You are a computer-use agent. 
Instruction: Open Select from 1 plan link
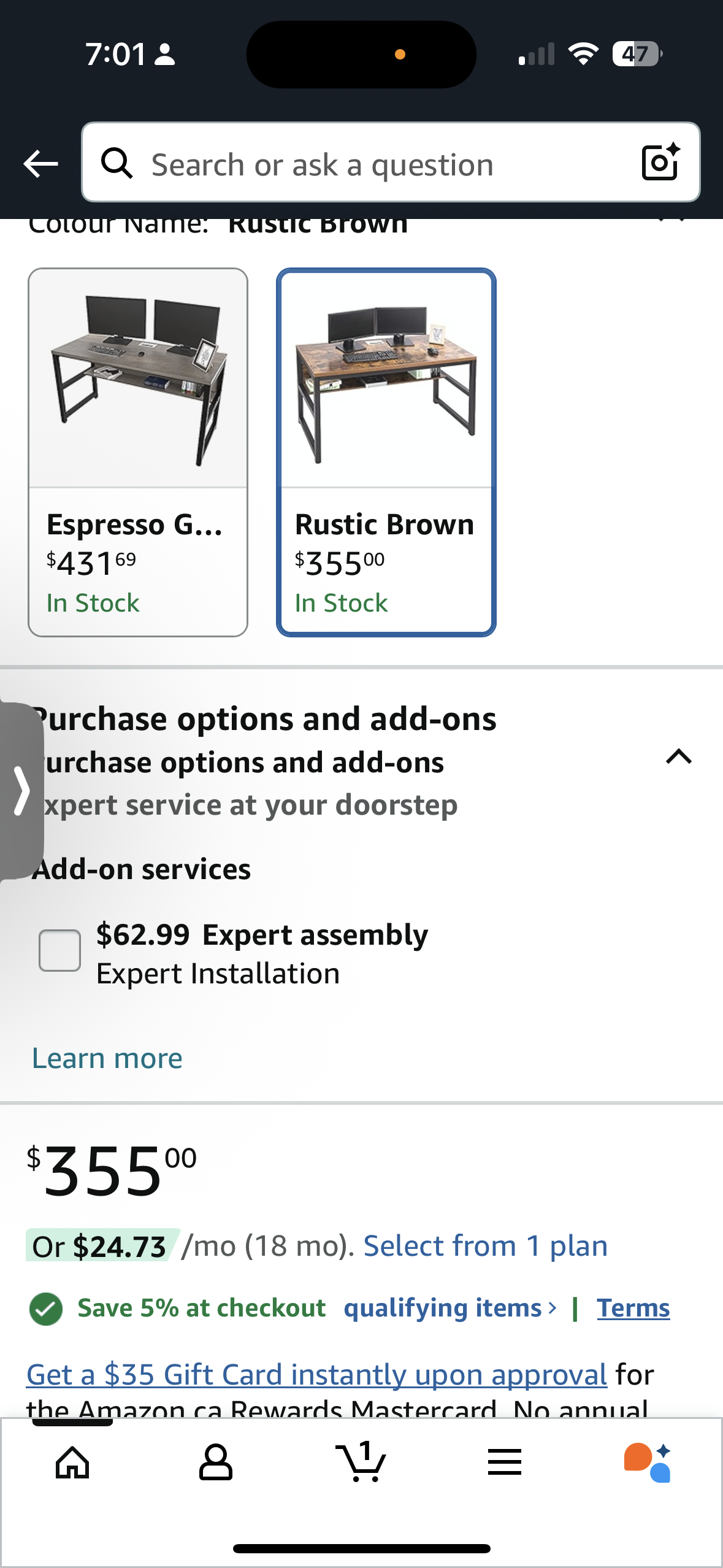[486, 1246]
